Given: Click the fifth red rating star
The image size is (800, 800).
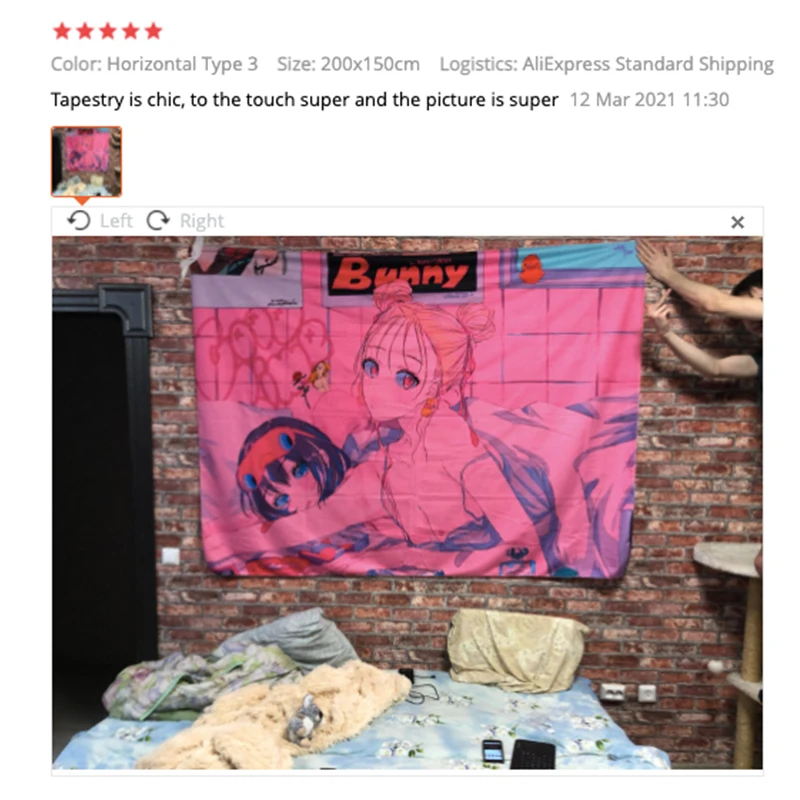Looking at the screenshot, I should pyautogui.click(x=154, y=31).
